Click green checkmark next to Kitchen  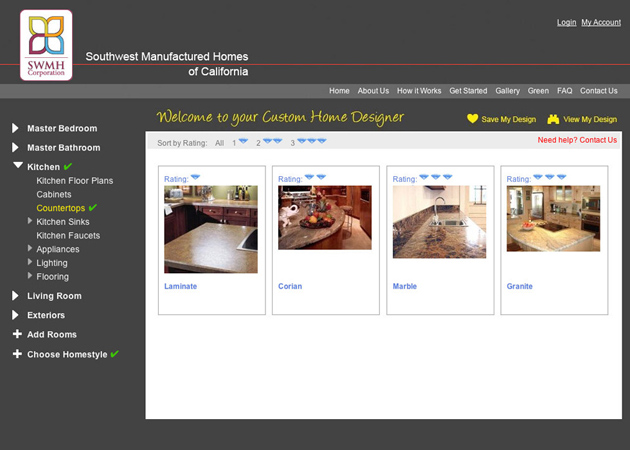[x=68, y=166]
